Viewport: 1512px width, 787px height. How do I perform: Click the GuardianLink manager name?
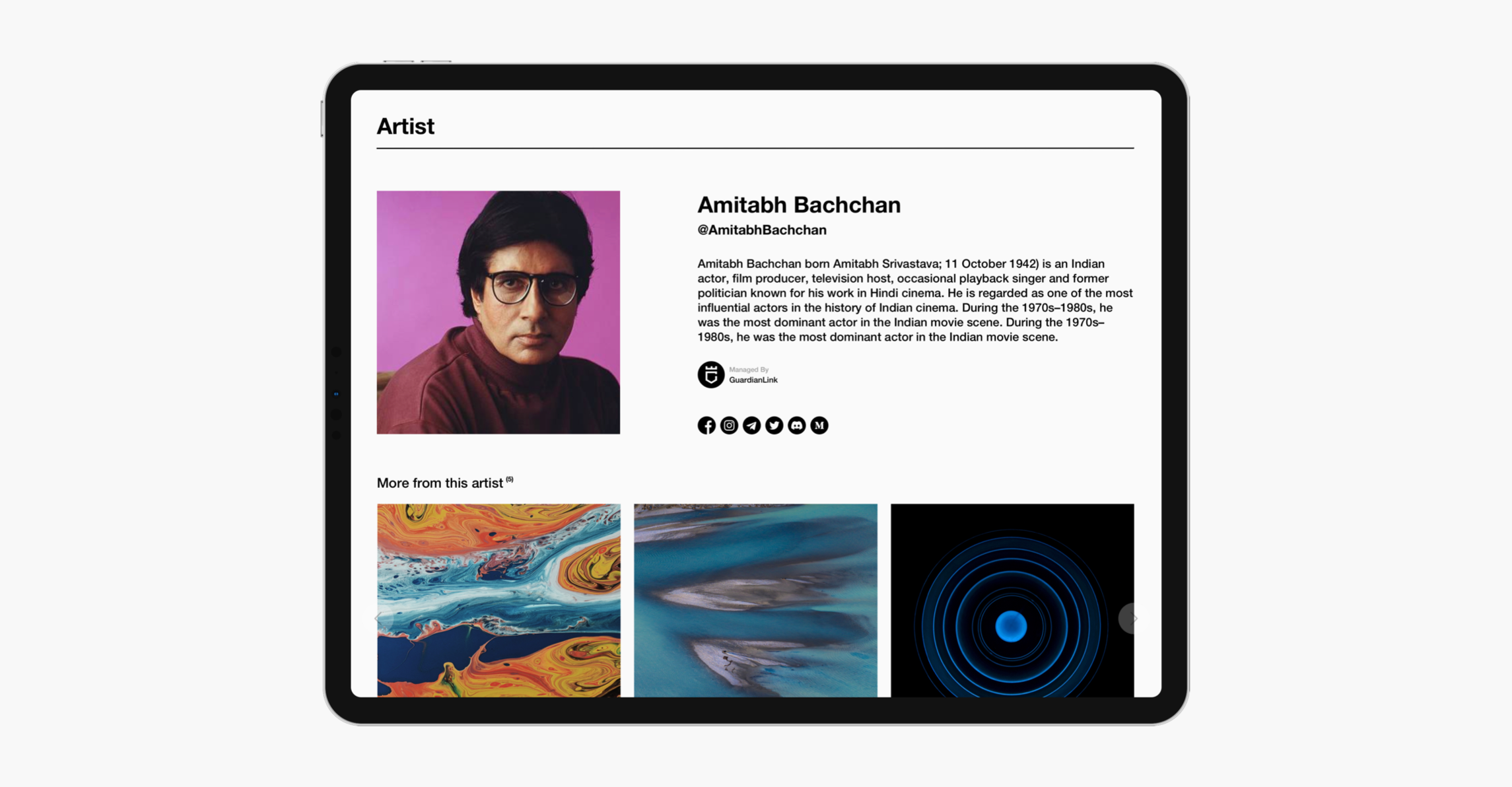(753, 380)
